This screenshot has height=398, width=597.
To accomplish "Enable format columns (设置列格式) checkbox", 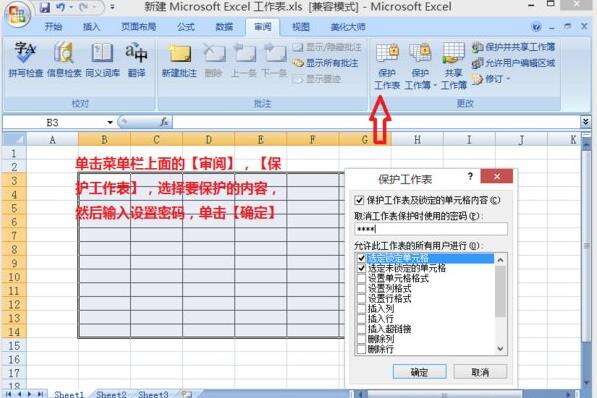I will click(361, 289).
